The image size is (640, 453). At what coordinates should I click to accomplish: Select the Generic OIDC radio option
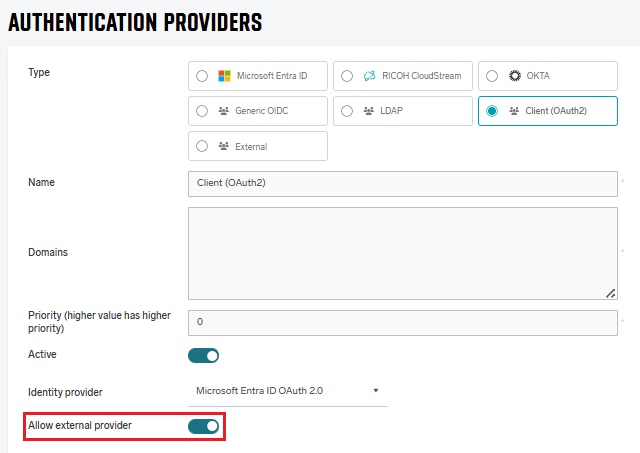[202, 111]
